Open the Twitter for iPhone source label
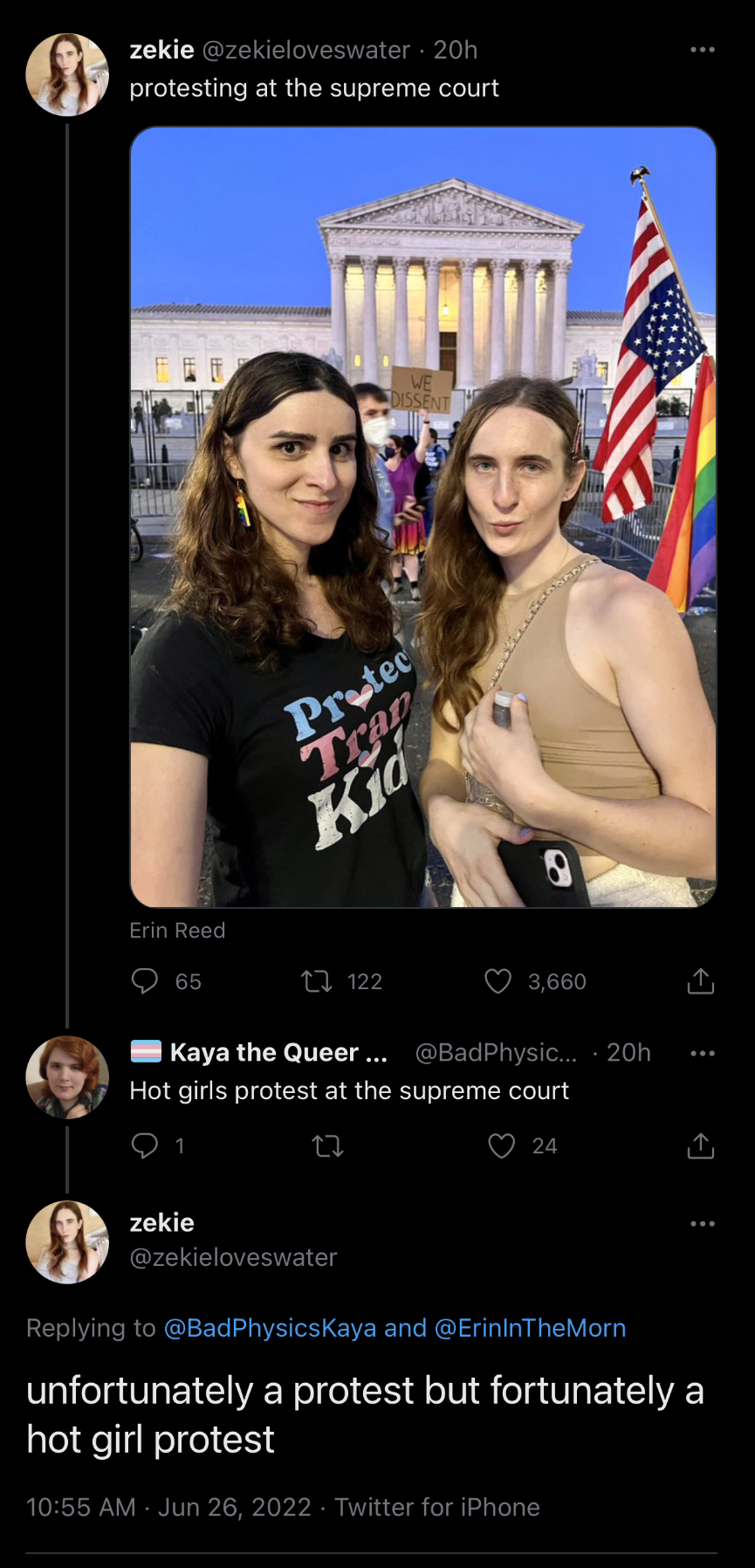755x1568 pixels. pos(437,1507)
